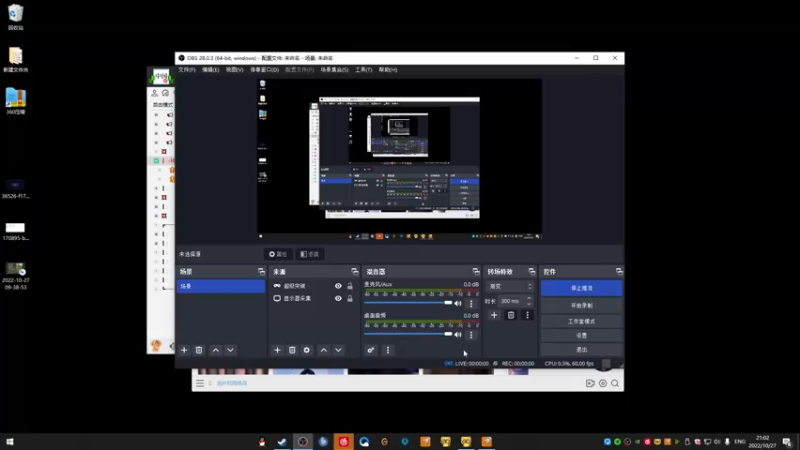Screen dimensions: 800x450
Task: Click 停止推流 stop streaming button
Action: 582,288
